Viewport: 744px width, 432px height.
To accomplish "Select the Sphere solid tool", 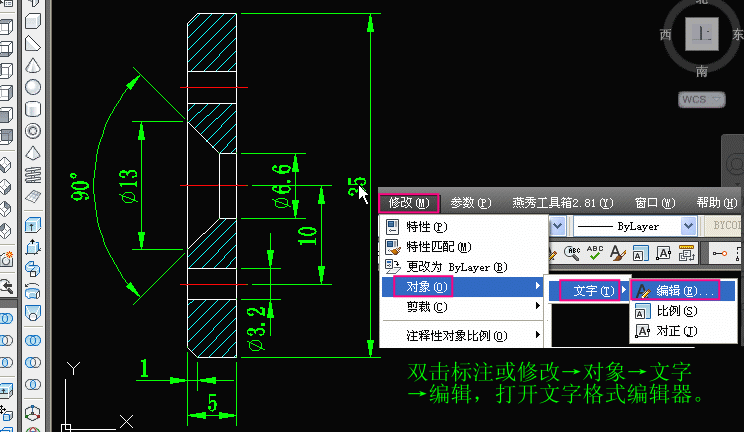I will tap(33, 87).
